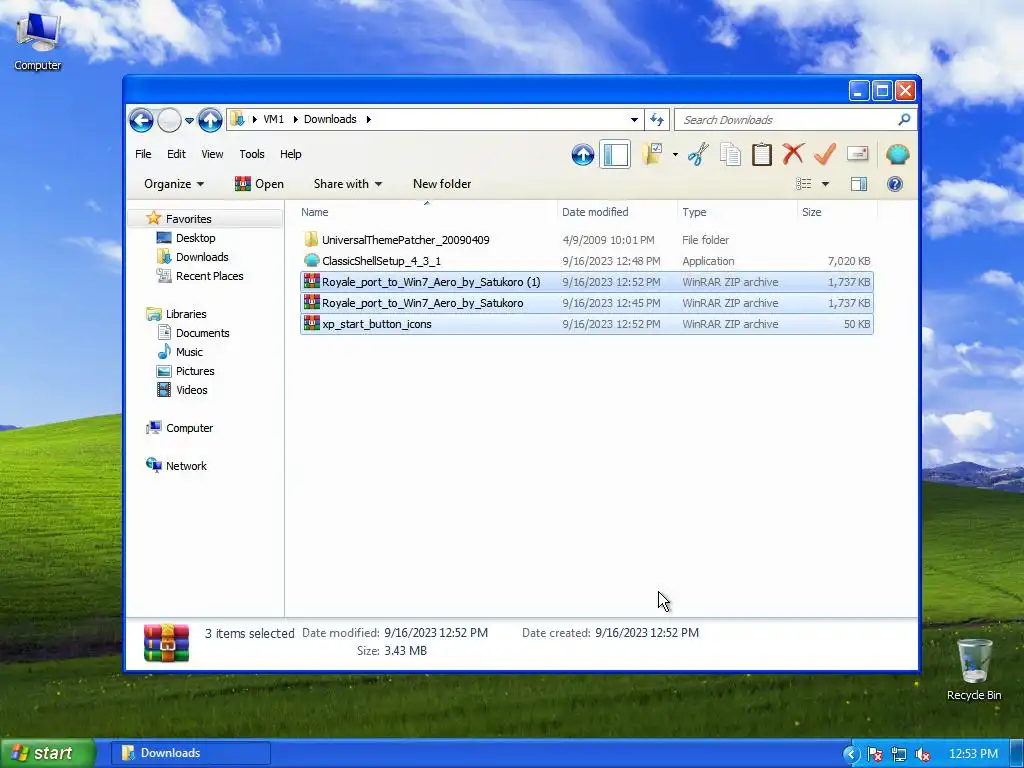Viewport: 1024px width, 768px height.
Task: Open the Edit menu
Action: 176,154
